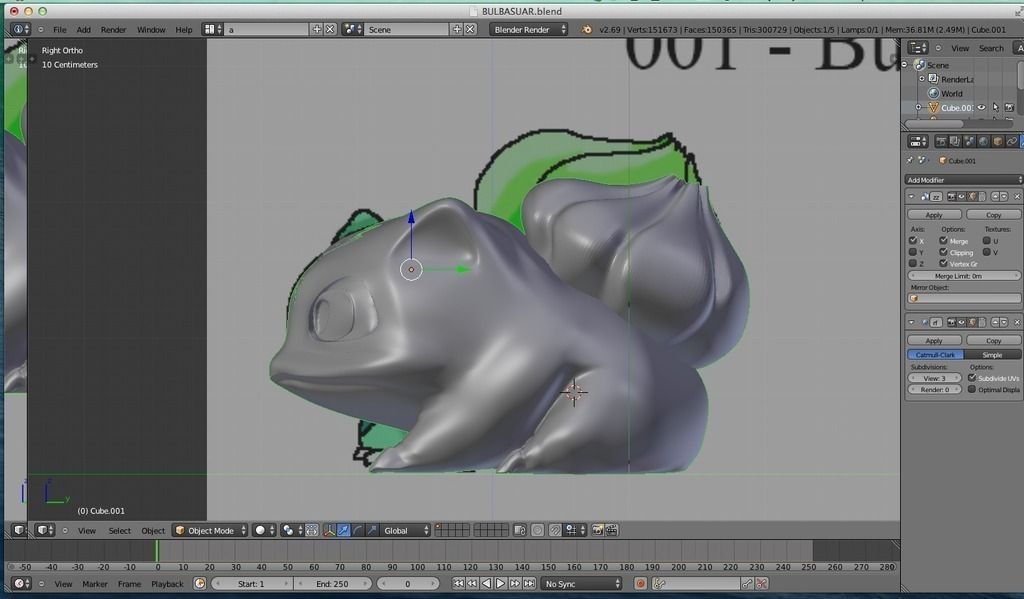Open the 3D View editor type selector
This screenshot has width=1024, height=599.
pyautogui.click(x=45, y=530)
